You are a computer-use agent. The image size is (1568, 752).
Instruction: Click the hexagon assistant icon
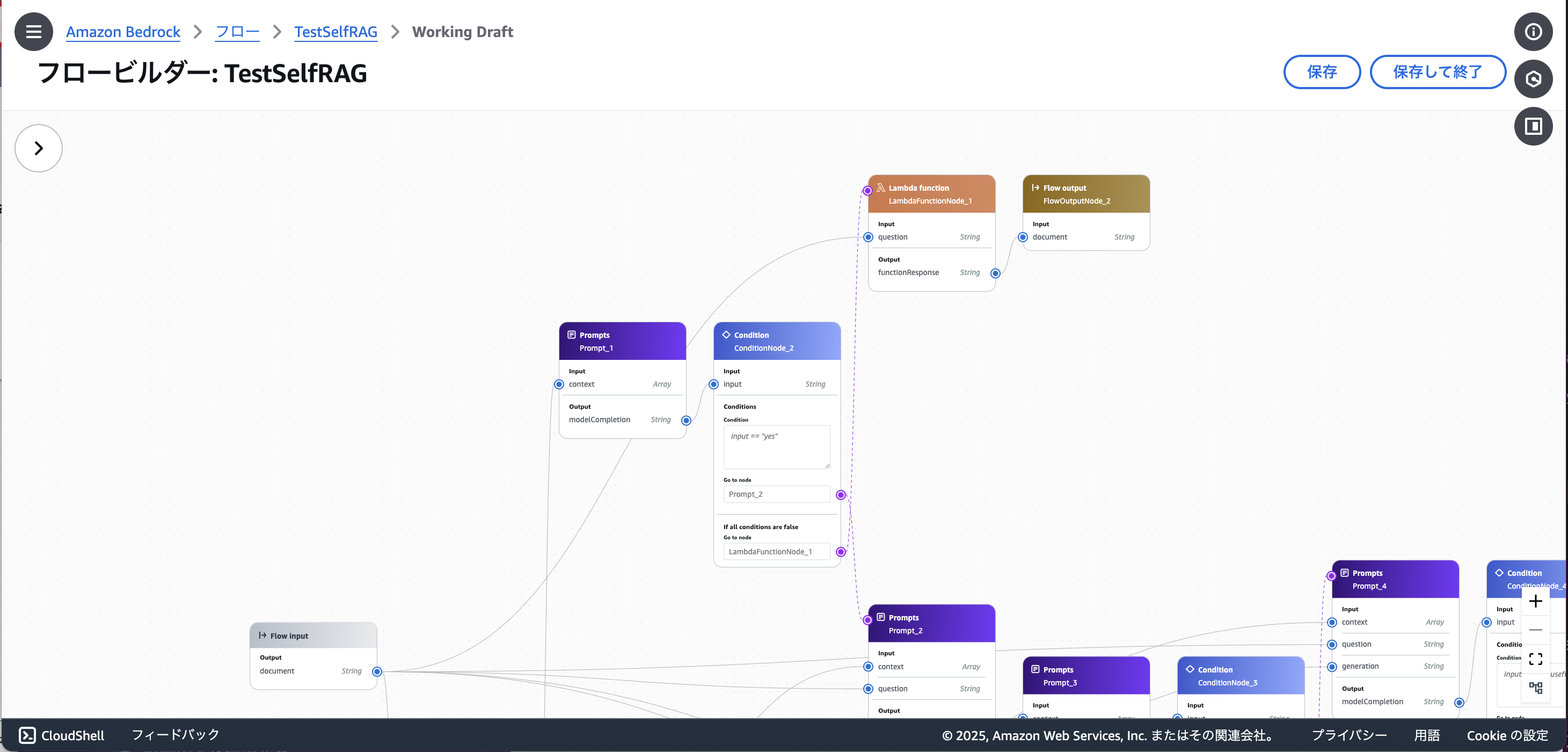[1533, 79]
